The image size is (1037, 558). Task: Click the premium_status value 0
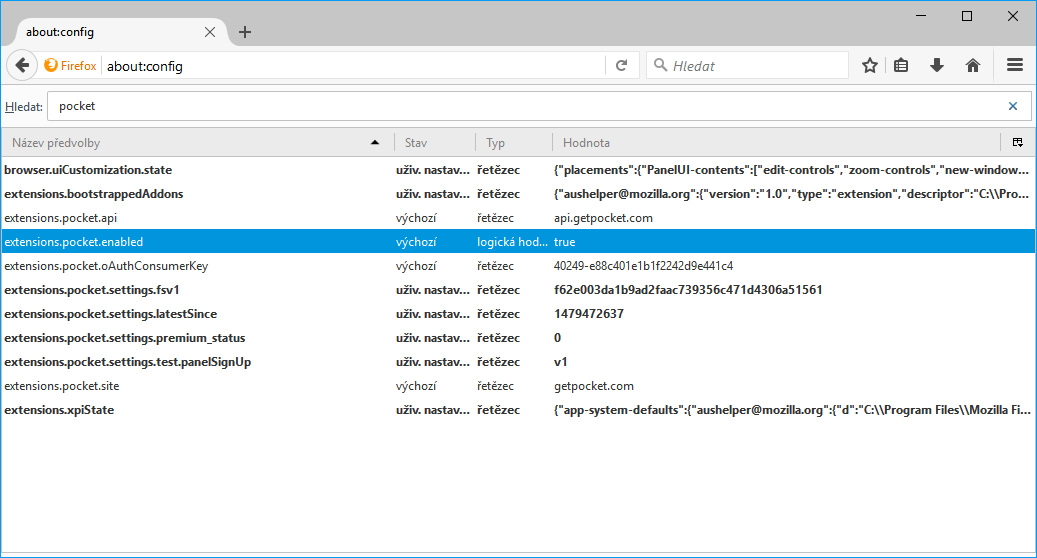pos(558,338)
